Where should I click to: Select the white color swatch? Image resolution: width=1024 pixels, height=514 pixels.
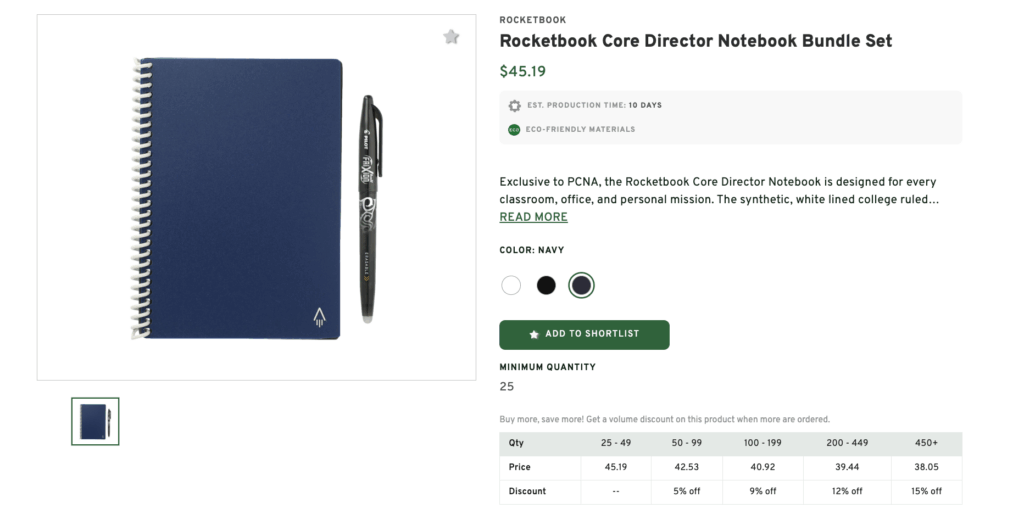511,285
